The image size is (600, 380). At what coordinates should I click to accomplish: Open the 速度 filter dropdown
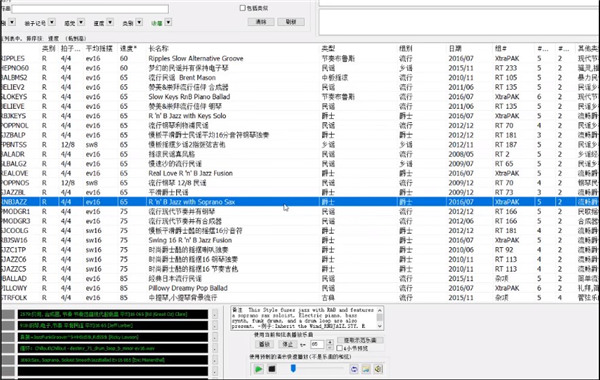click(x=110, y=23)
